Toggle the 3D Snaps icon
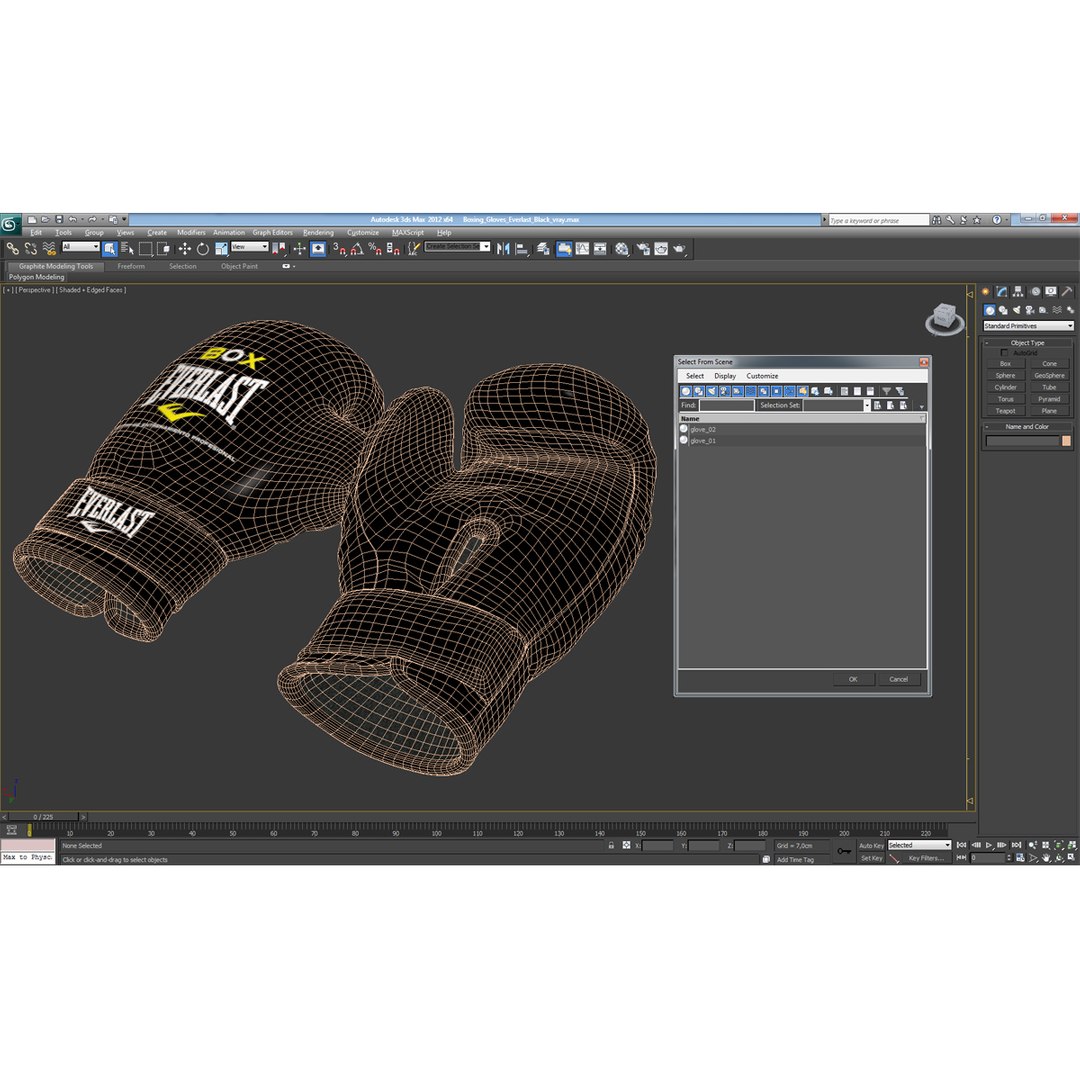Image resolution: width=1080 pixels, height=1080 pixels. [x=339, y=249]
